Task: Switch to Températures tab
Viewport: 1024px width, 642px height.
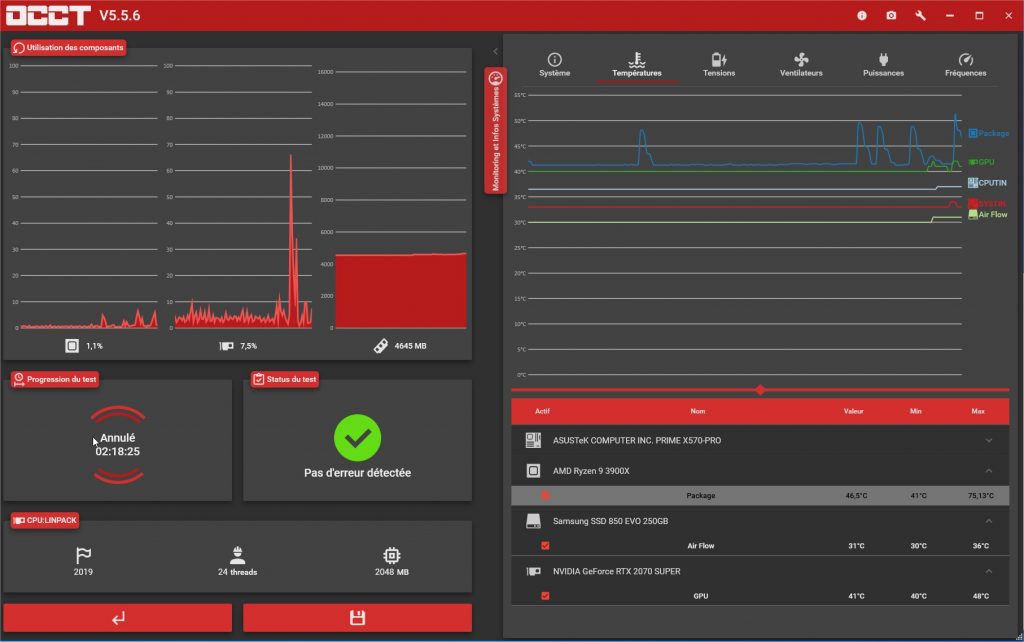Action: [x=637, y=65]
